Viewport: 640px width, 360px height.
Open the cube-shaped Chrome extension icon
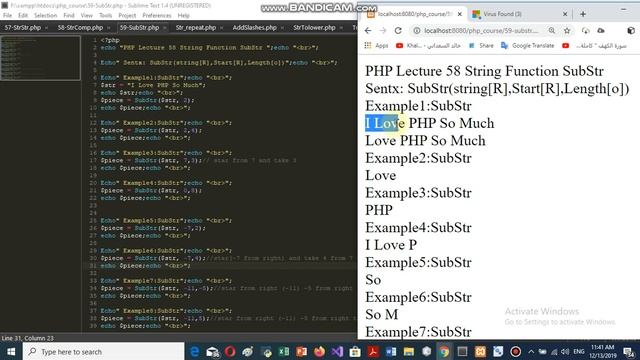(631, 31)
